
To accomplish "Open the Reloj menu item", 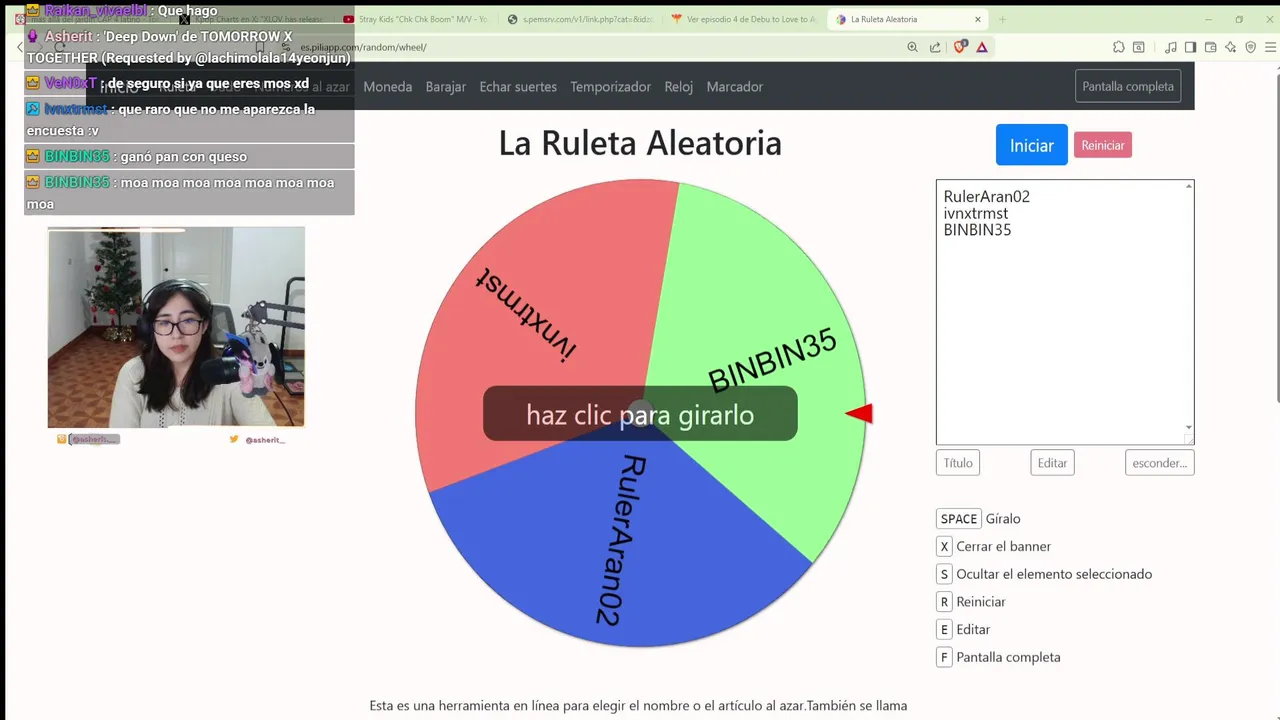I will [x=678, y=86].
